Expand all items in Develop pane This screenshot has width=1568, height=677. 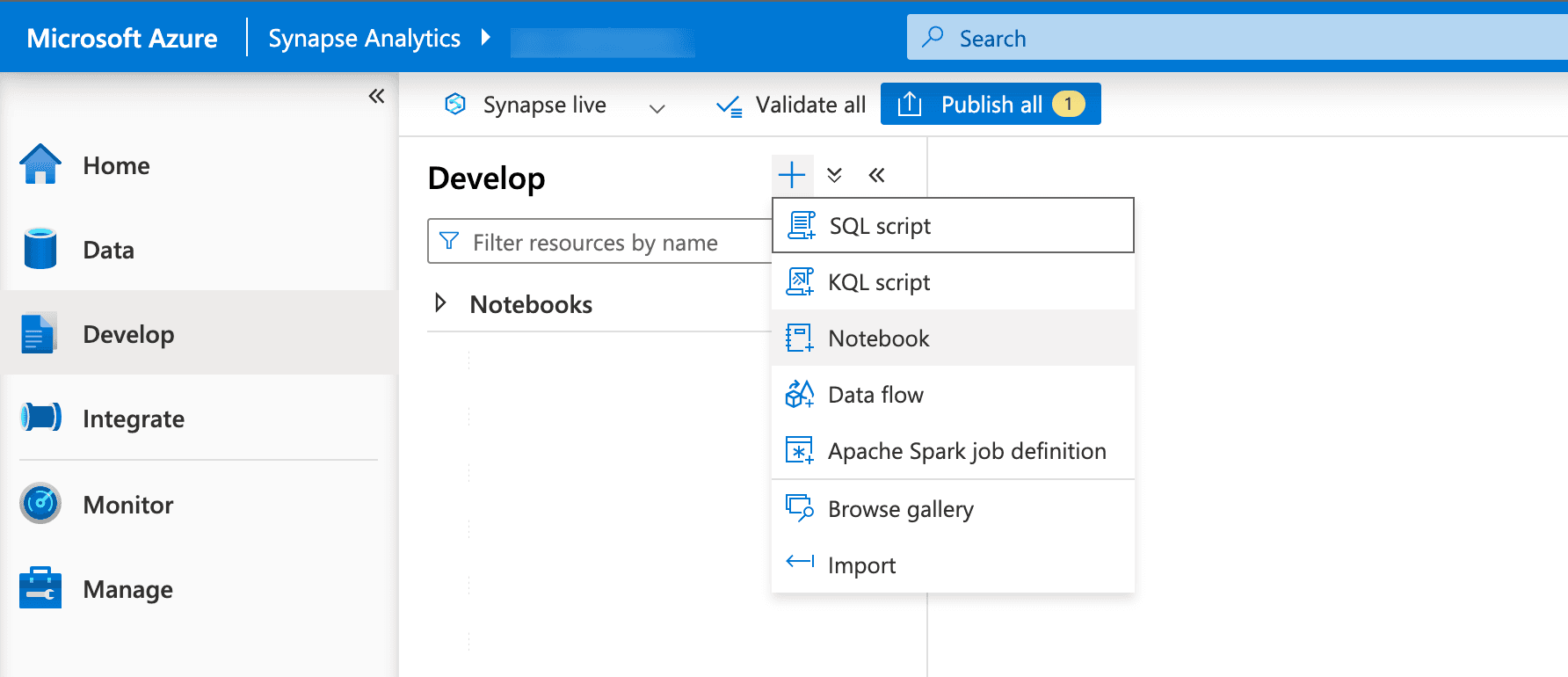(835, 175)
